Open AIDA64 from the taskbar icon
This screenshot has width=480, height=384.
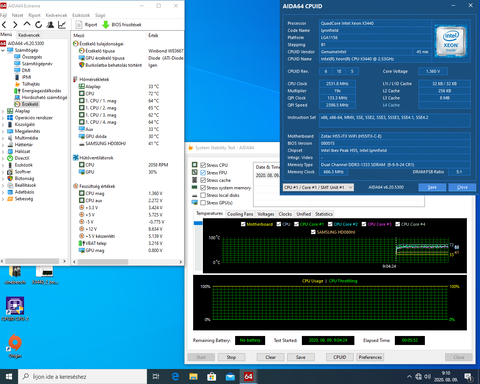coord(248,377)
